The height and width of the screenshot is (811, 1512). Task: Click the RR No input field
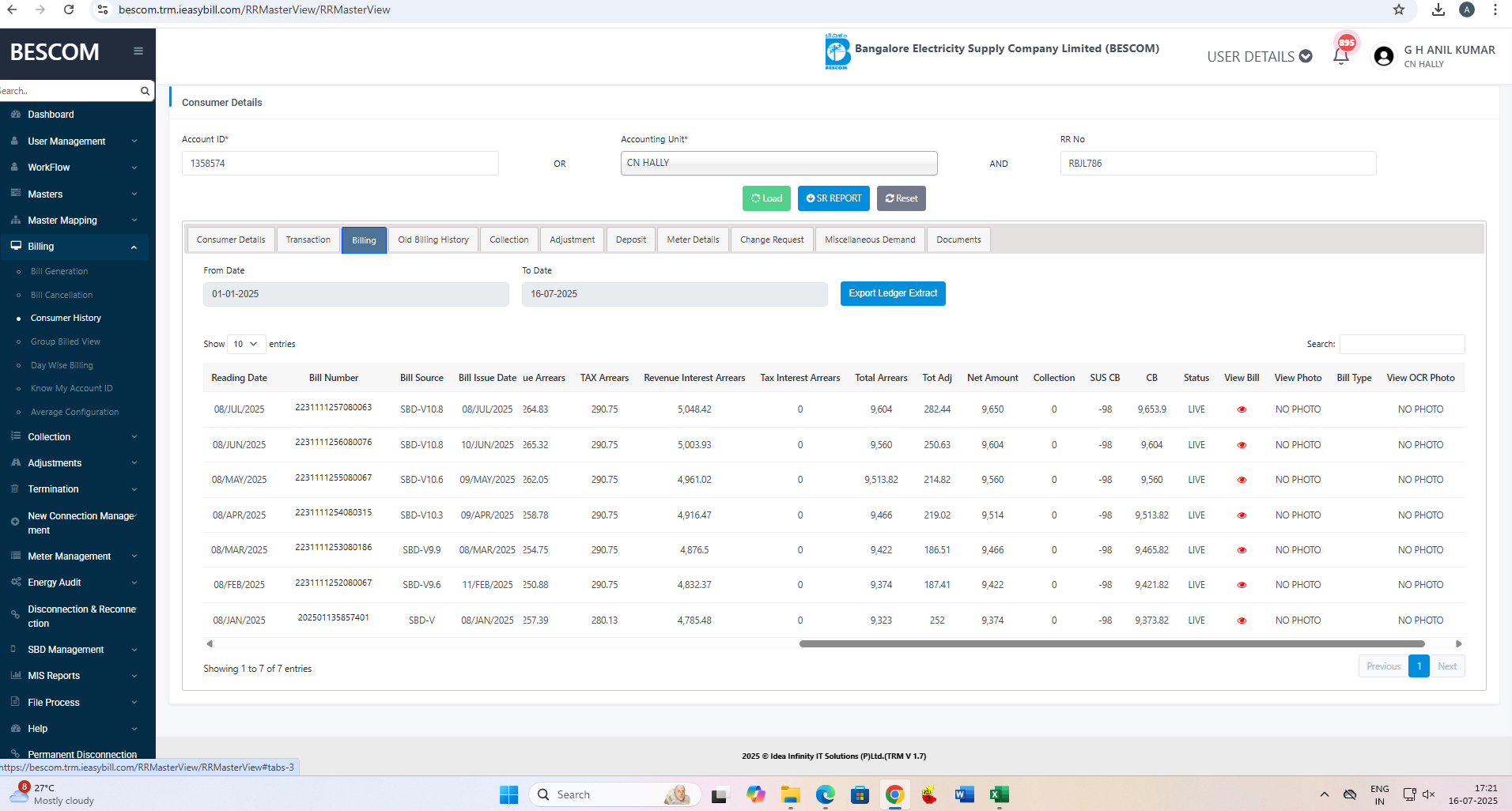[1218, 164]
